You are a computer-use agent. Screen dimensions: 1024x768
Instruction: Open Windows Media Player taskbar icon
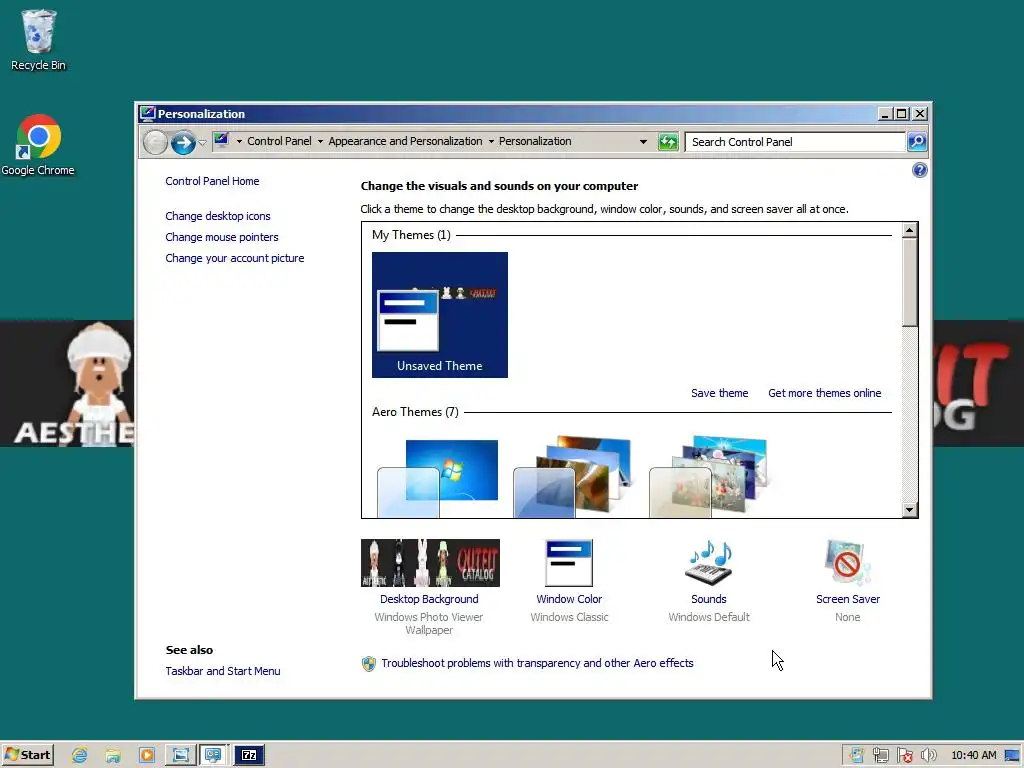pyautogui.click(x=147, y=756)
